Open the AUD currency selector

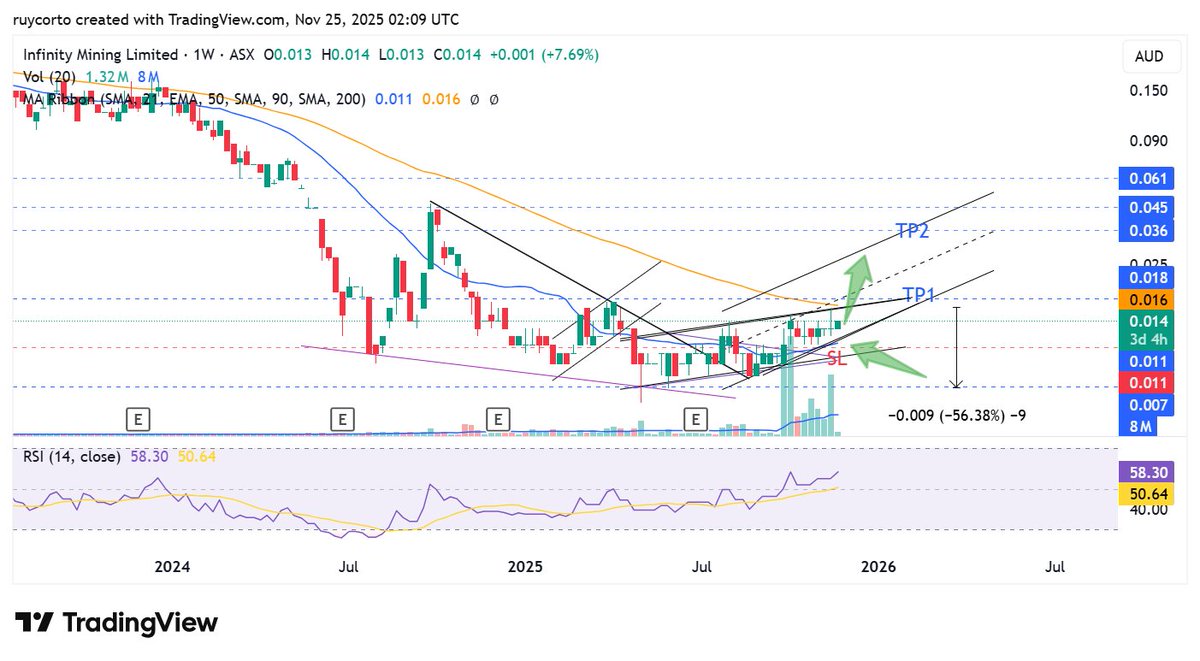pos(1150,56)
